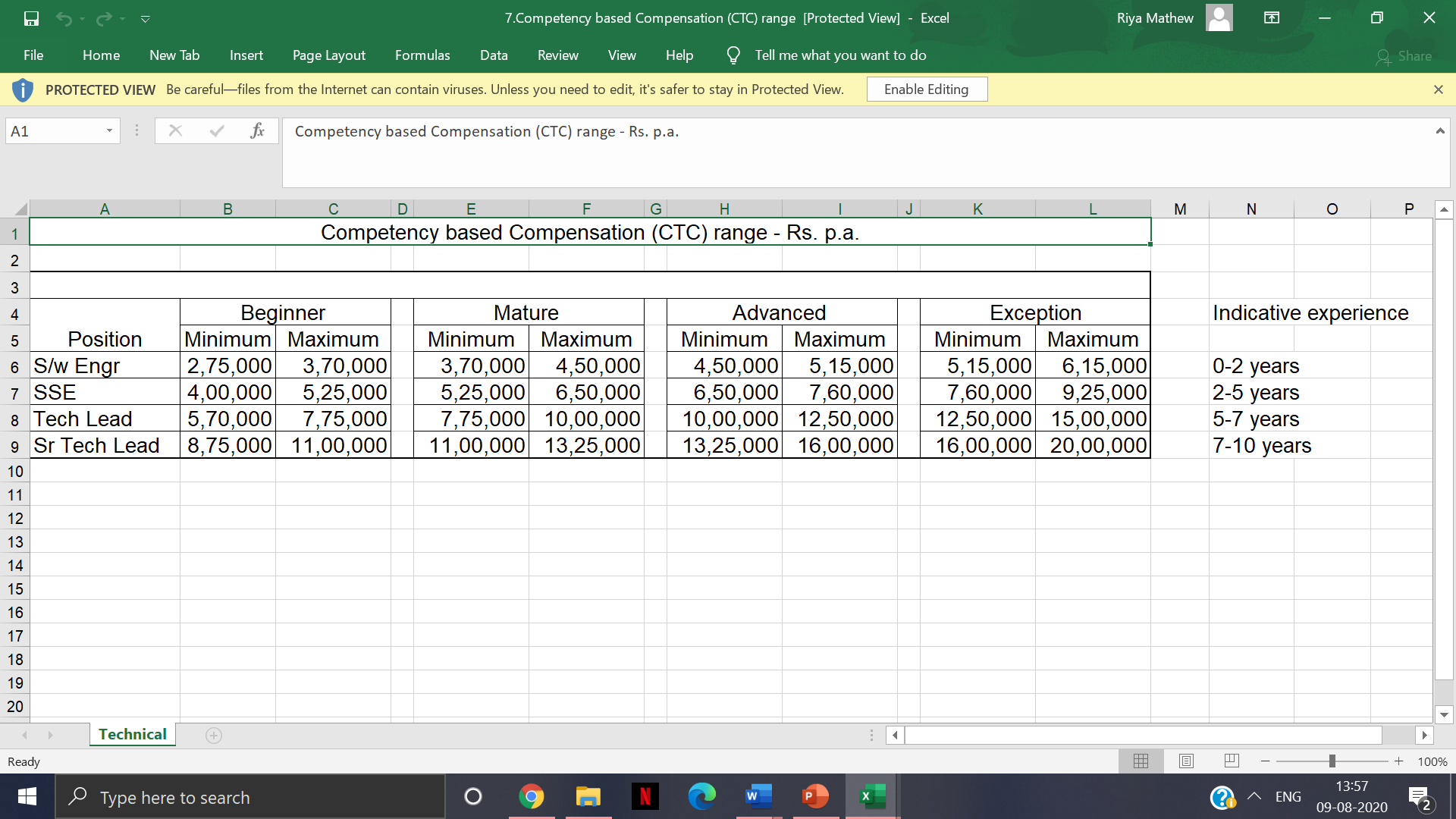Screen dimensions: 1456x819
Task: Click the Help ribbon menu item
Action: pos(680,55)
